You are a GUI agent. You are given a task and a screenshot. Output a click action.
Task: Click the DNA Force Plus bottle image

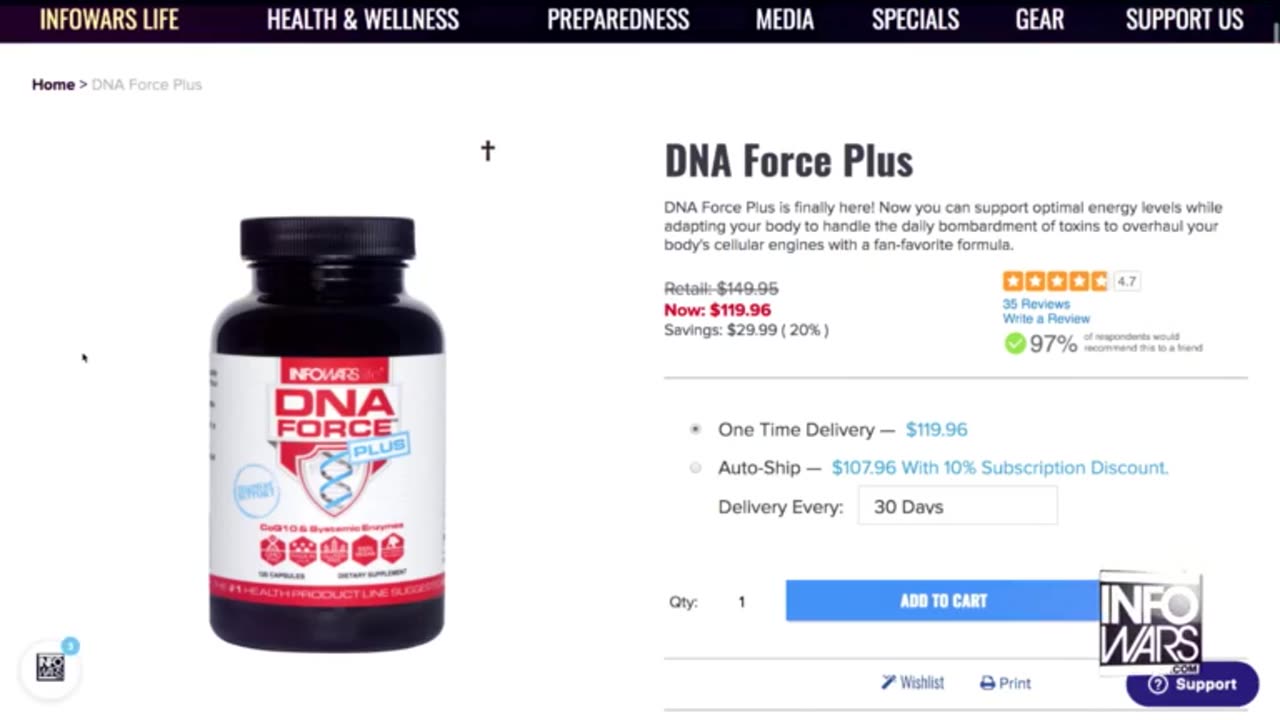(327, 434)
